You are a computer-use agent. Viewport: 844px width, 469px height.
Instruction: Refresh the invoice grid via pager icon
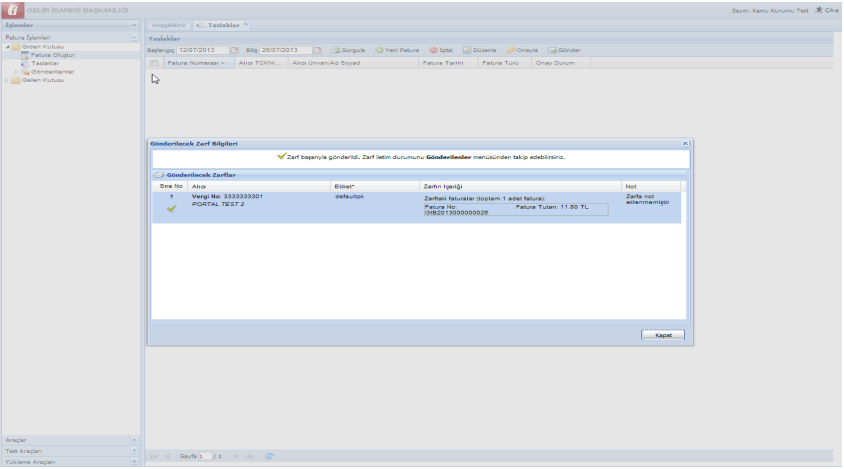coord(269,456)
